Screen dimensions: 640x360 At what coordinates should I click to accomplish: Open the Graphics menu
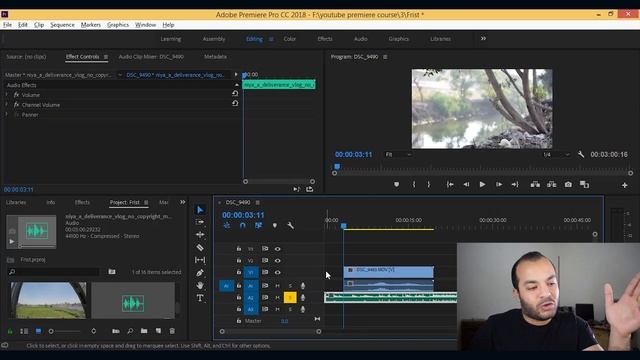[x=118, y=25]
